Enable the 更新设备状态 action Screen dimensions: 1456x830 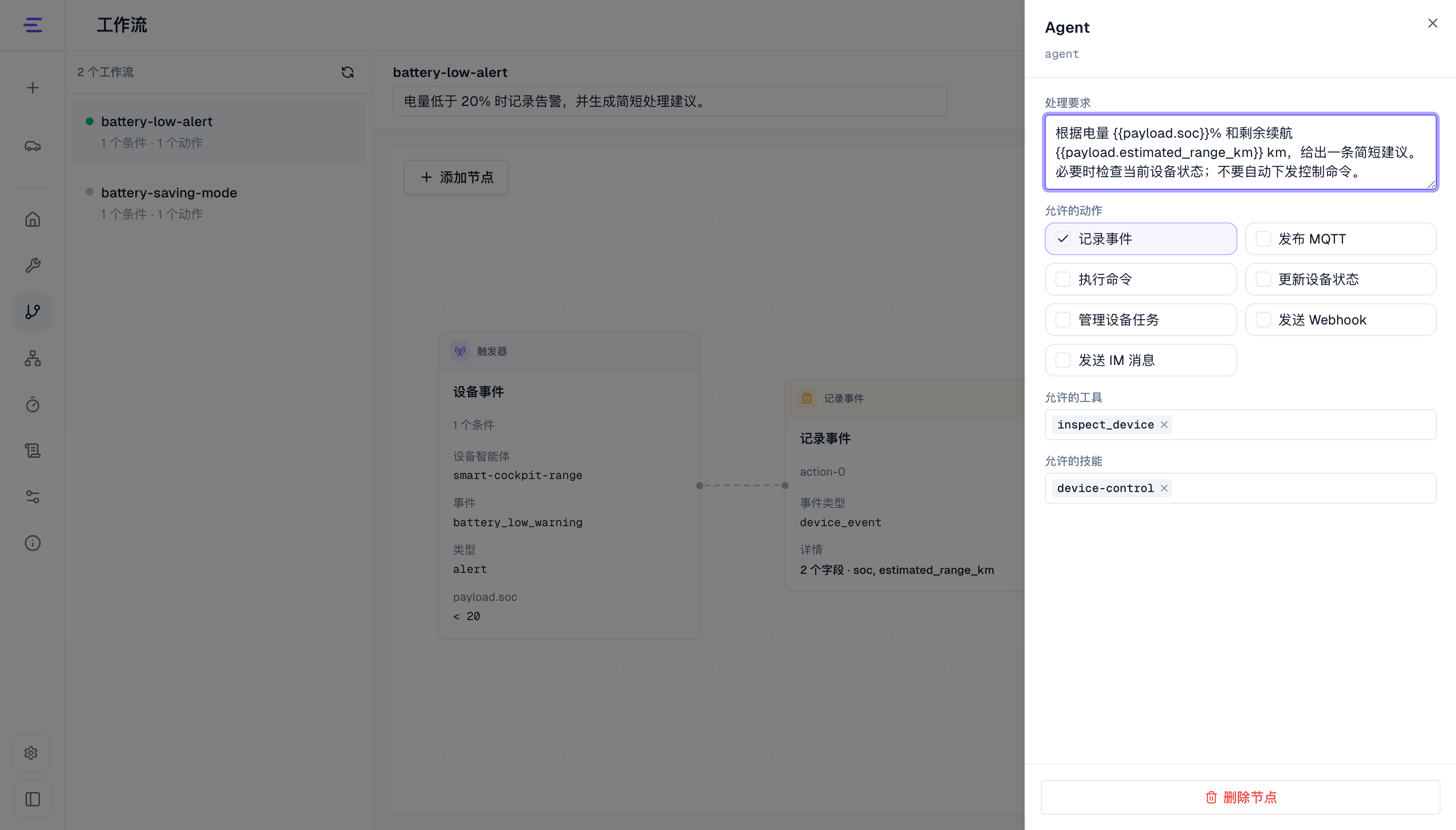(1340, 279)
